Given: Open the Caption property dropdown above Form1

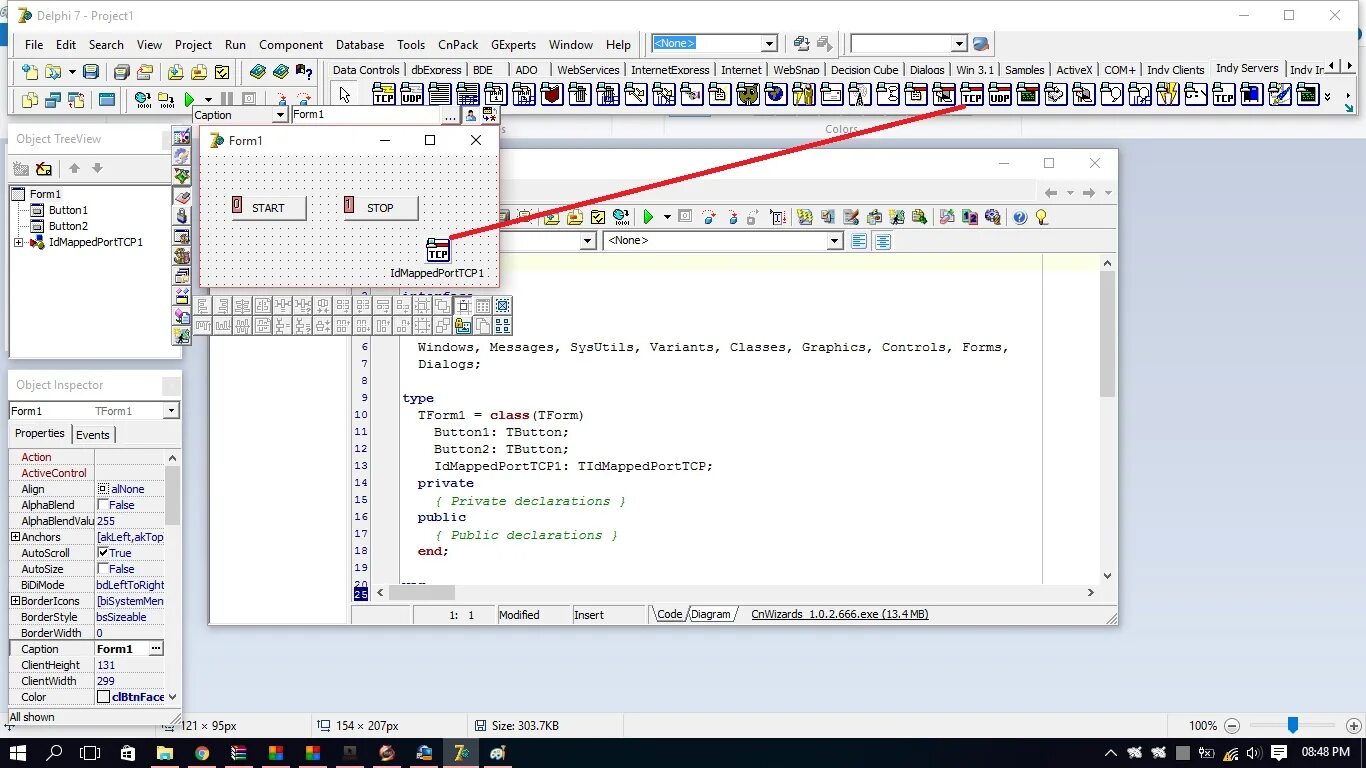Looking at the screenshot, I should pos(281,115).
